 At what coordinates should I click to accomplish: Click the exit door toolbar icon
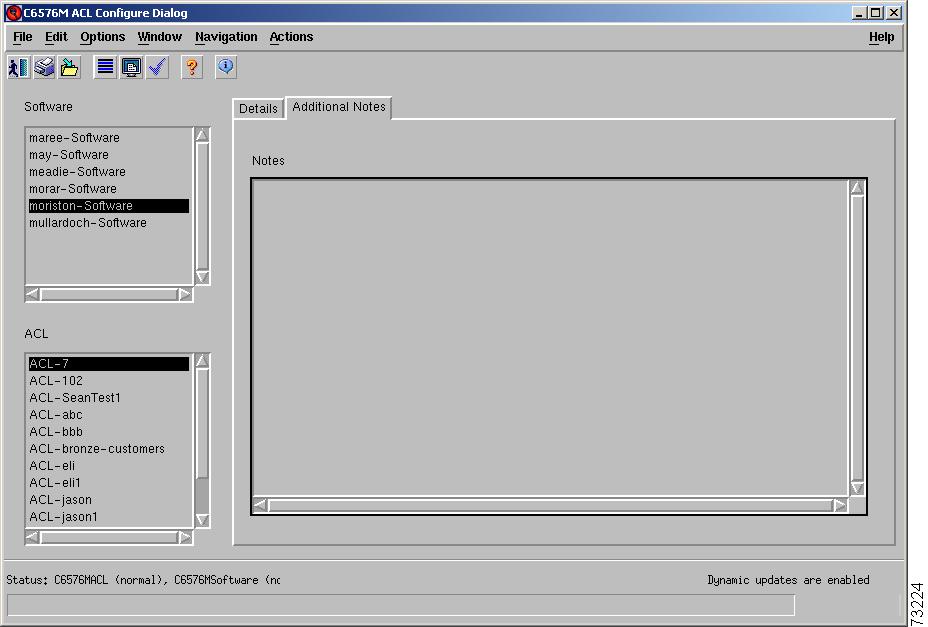(18, 67)
